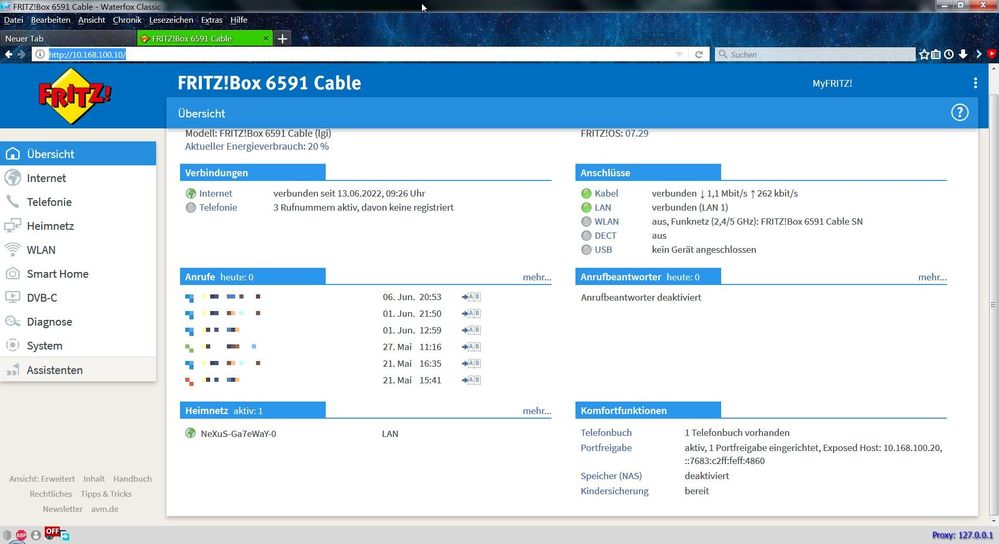Click the Suchen search field
The image size is (999, 544).
pos(815,55)
